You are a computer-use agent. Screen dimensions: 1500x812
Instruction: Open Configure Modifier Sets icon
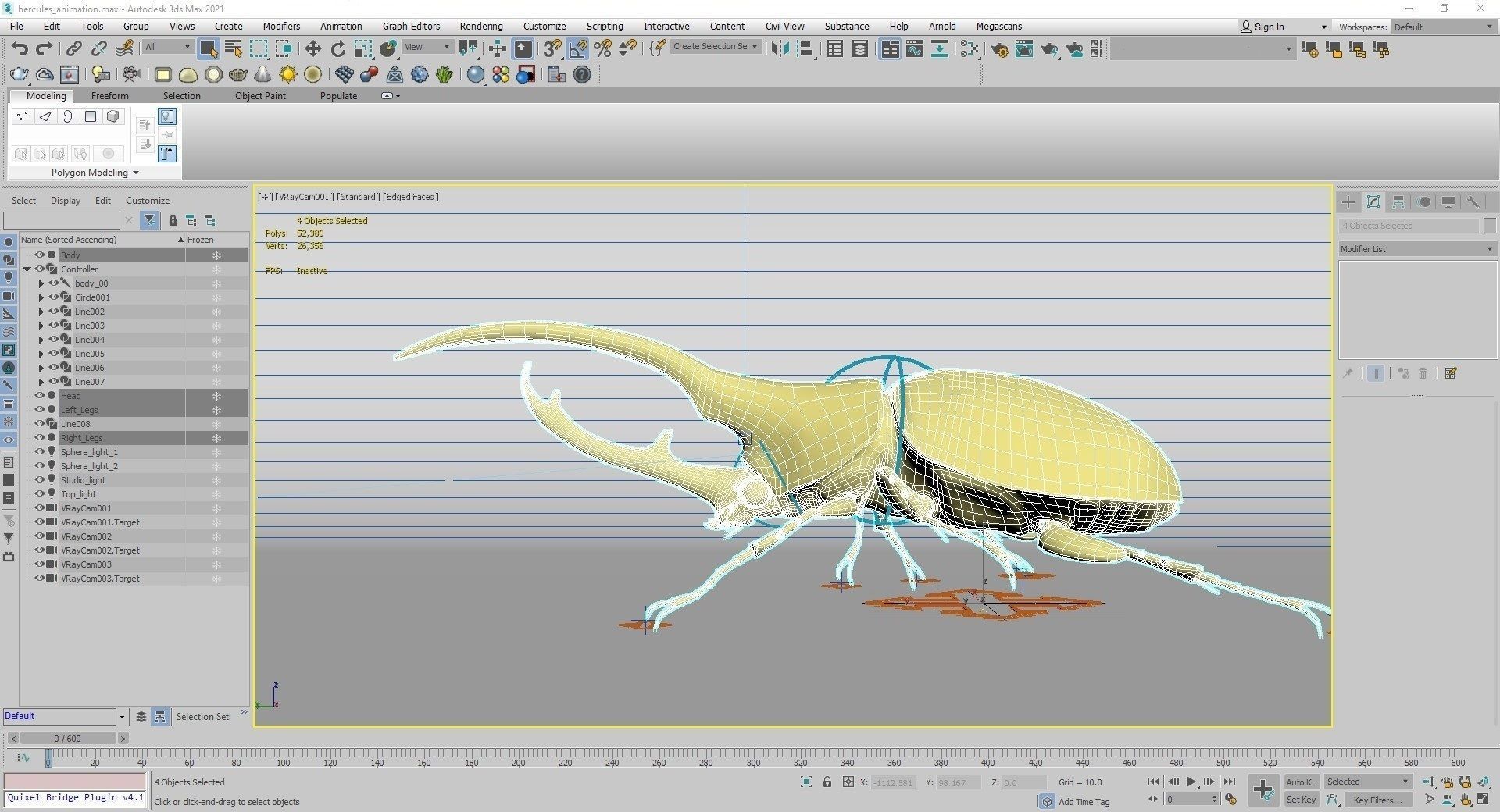pos(1451,373)
